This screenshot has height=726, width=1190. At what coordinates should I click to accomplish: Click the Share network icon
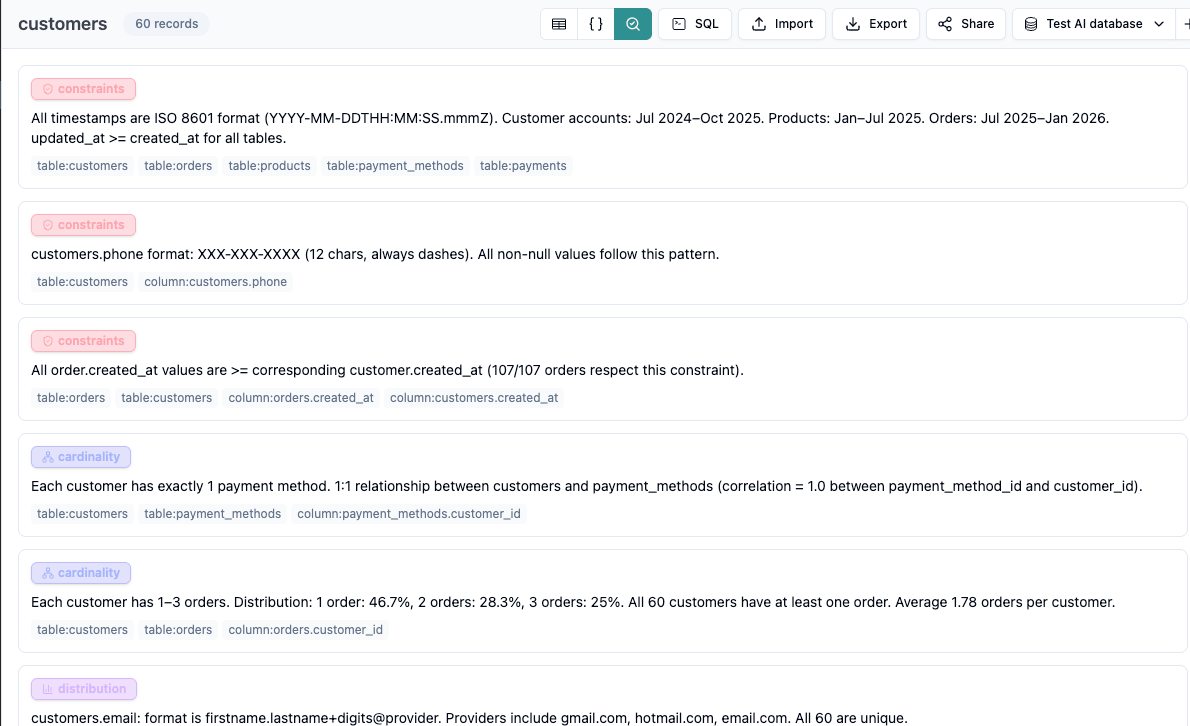945,24
